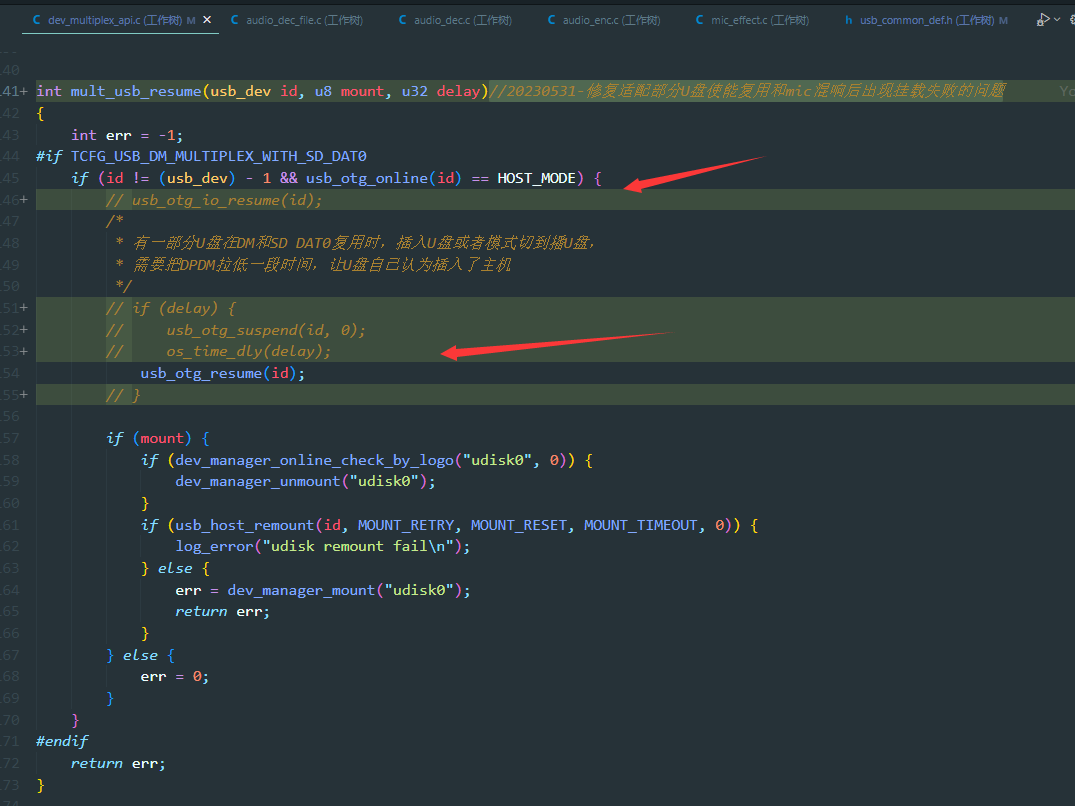Click the "if (mount) {" statement
This screenshot has height=806, width=1075.
(158, 439)
